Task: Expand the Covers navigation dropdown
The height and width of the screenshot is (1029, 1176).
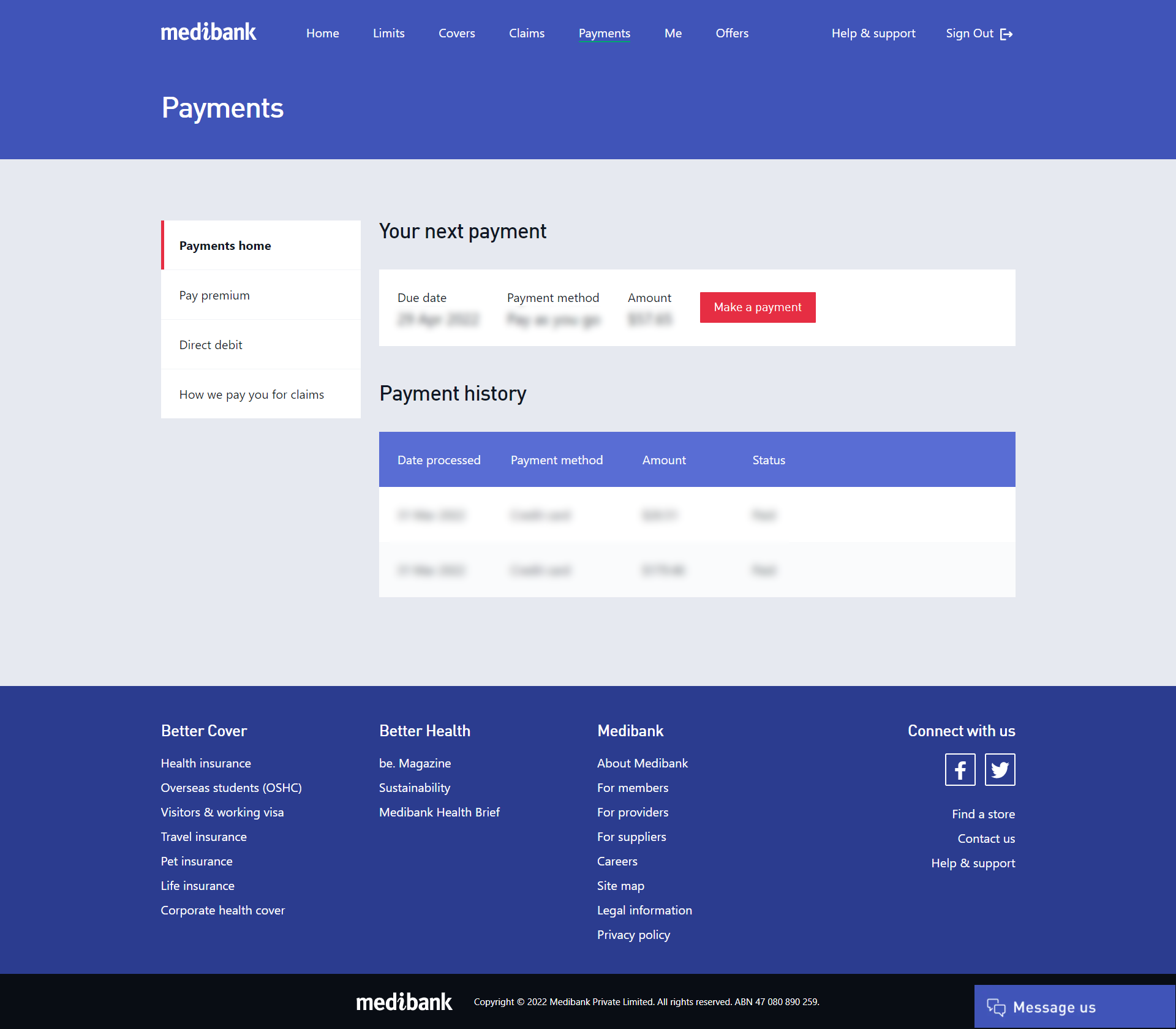Action: [x=456, y=33]
